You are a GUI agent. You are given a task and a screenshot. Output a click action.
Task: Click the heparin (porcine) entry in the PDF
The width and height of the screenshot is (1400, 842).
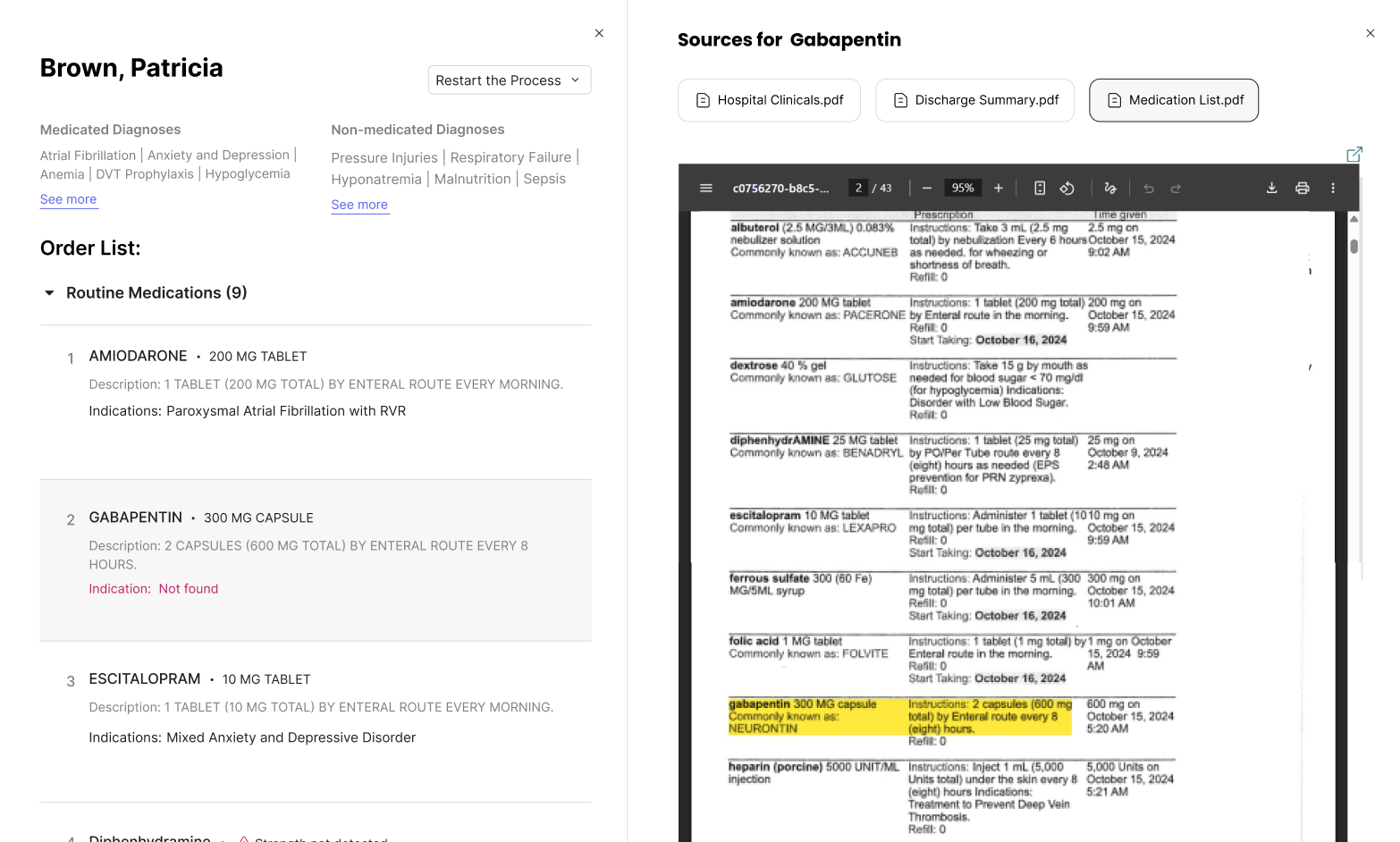[952, 797]
